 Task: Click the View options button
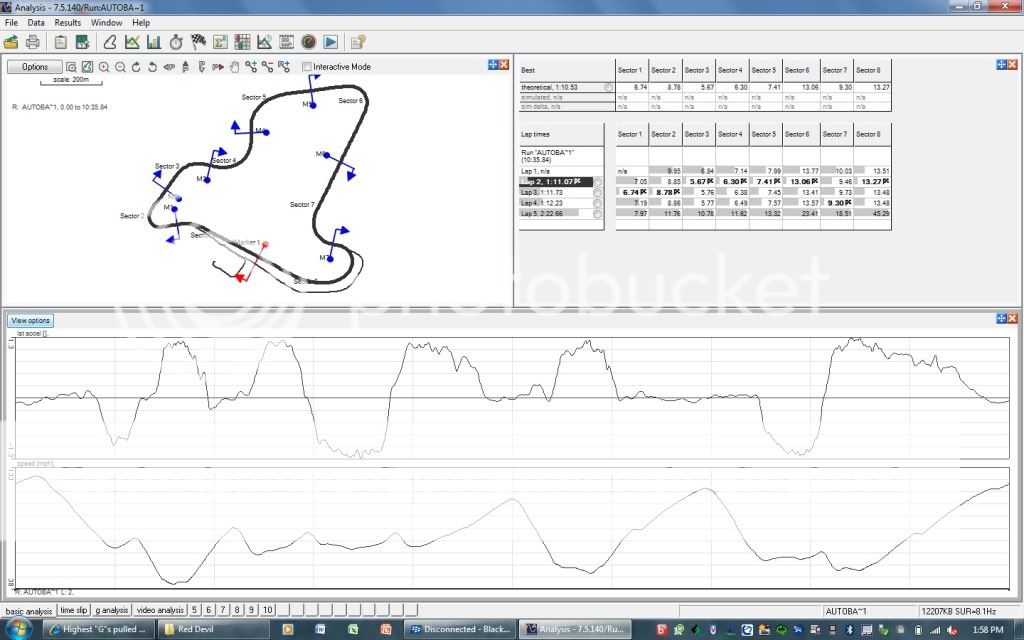(x=30, y=321)
